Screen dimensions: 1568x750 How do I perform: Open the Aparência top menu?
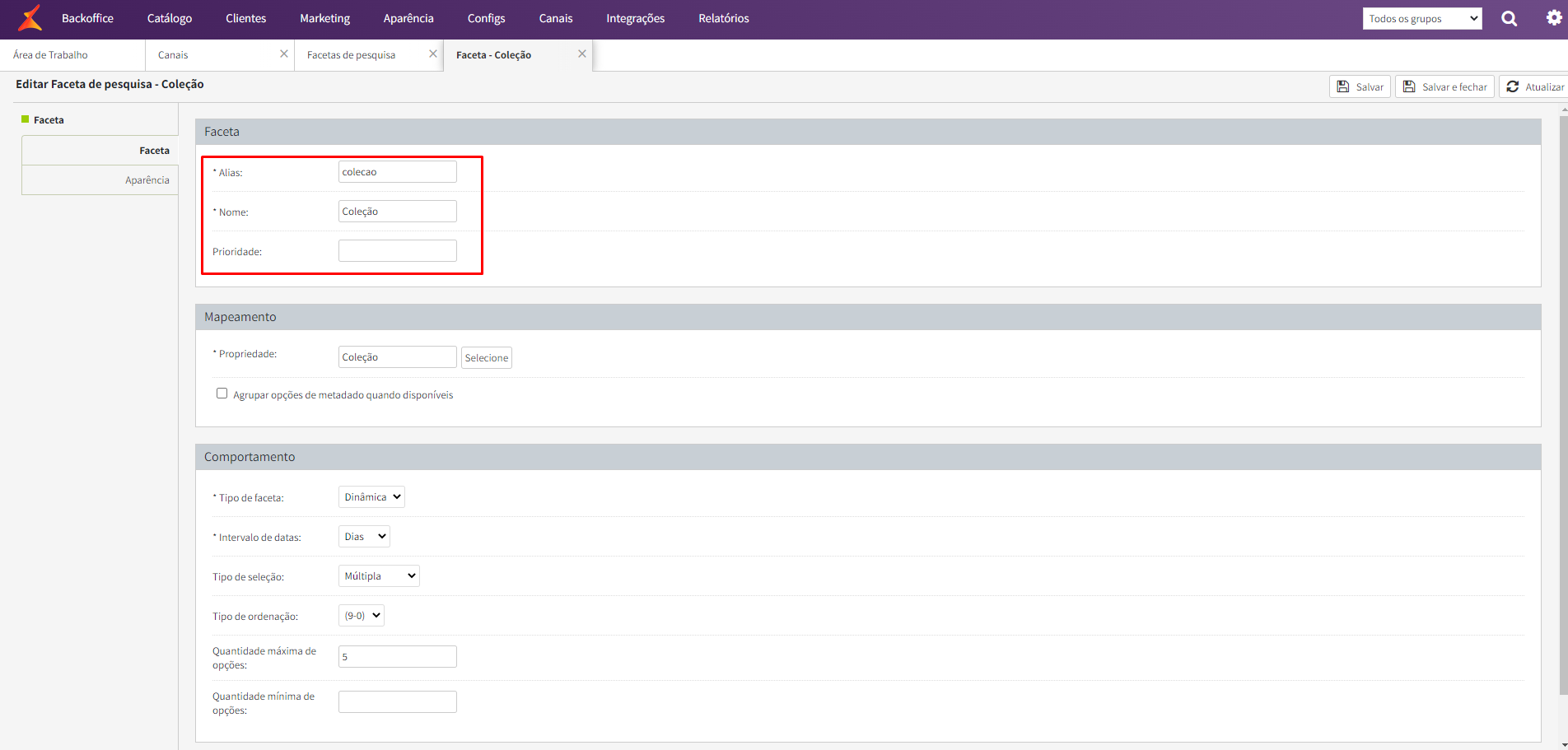[408, 18]
